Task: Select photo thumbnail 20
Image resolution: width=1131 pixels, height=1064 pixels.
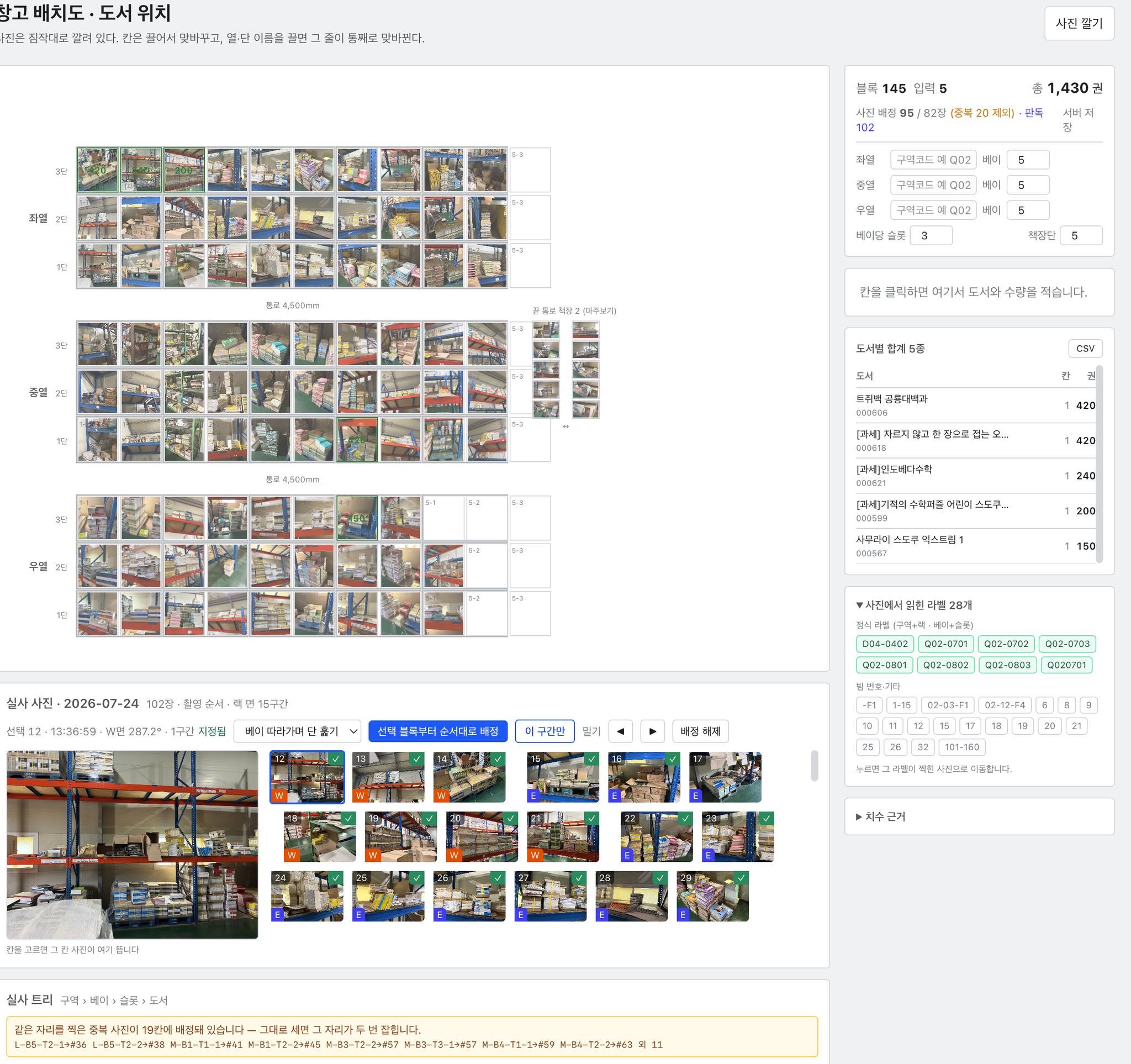Action: 482,836
